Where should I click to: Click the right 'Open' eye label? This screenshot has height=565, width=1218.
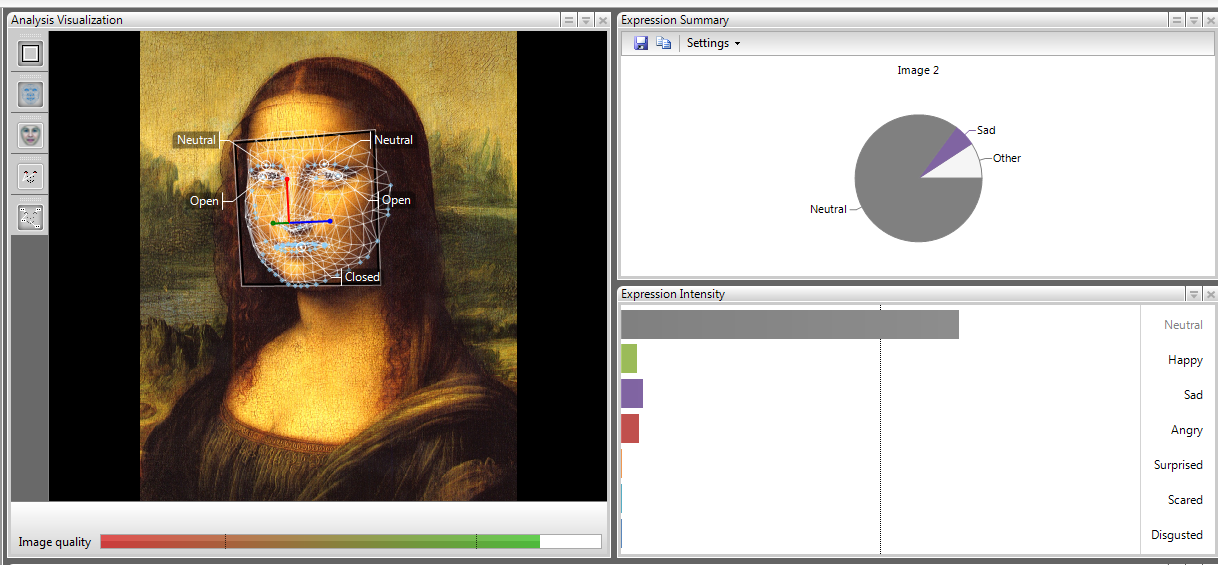[x=396, y=200]
